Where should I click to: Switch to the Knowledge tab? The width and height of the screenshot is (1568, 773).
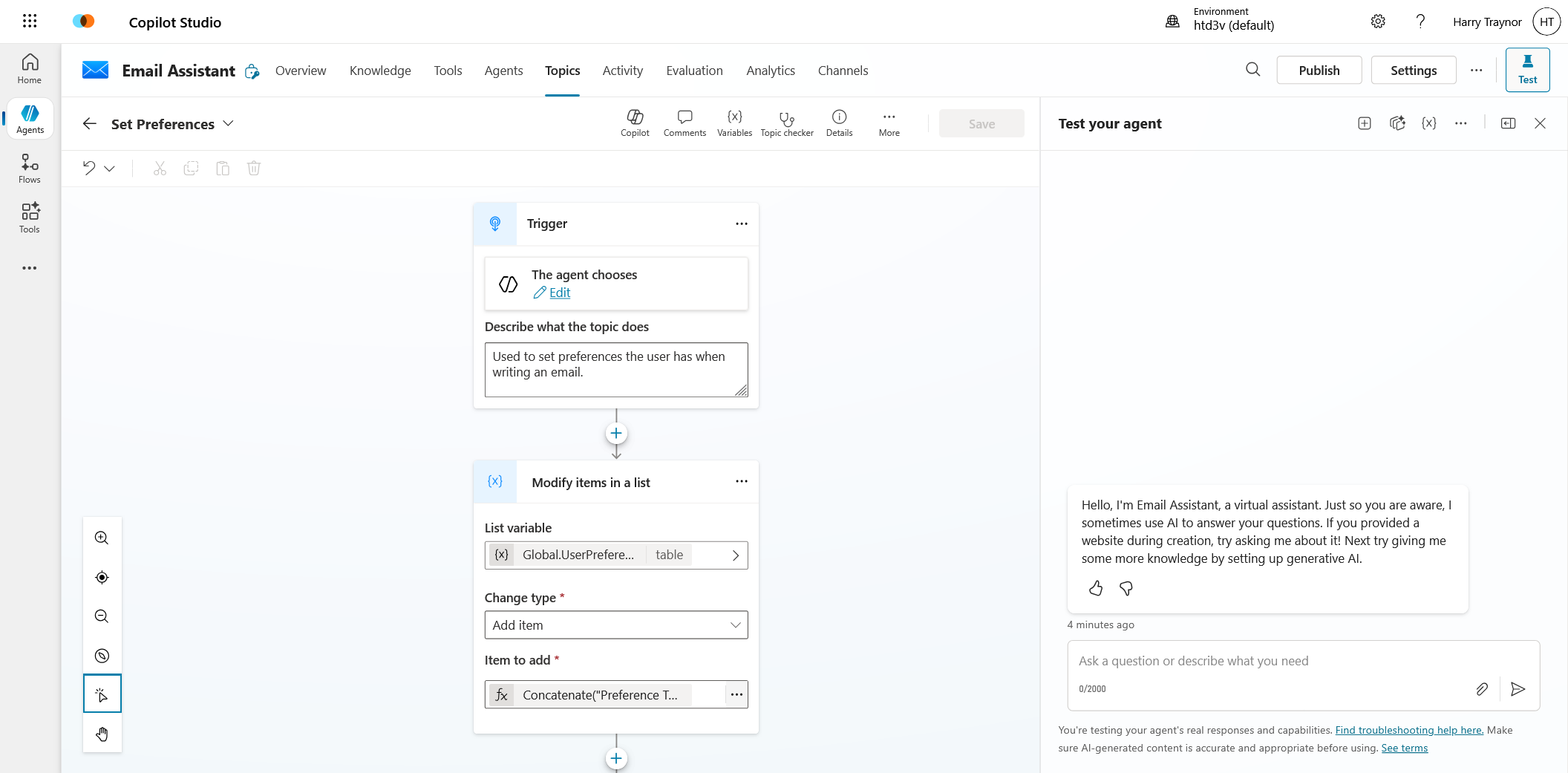[x=380, y=71]
